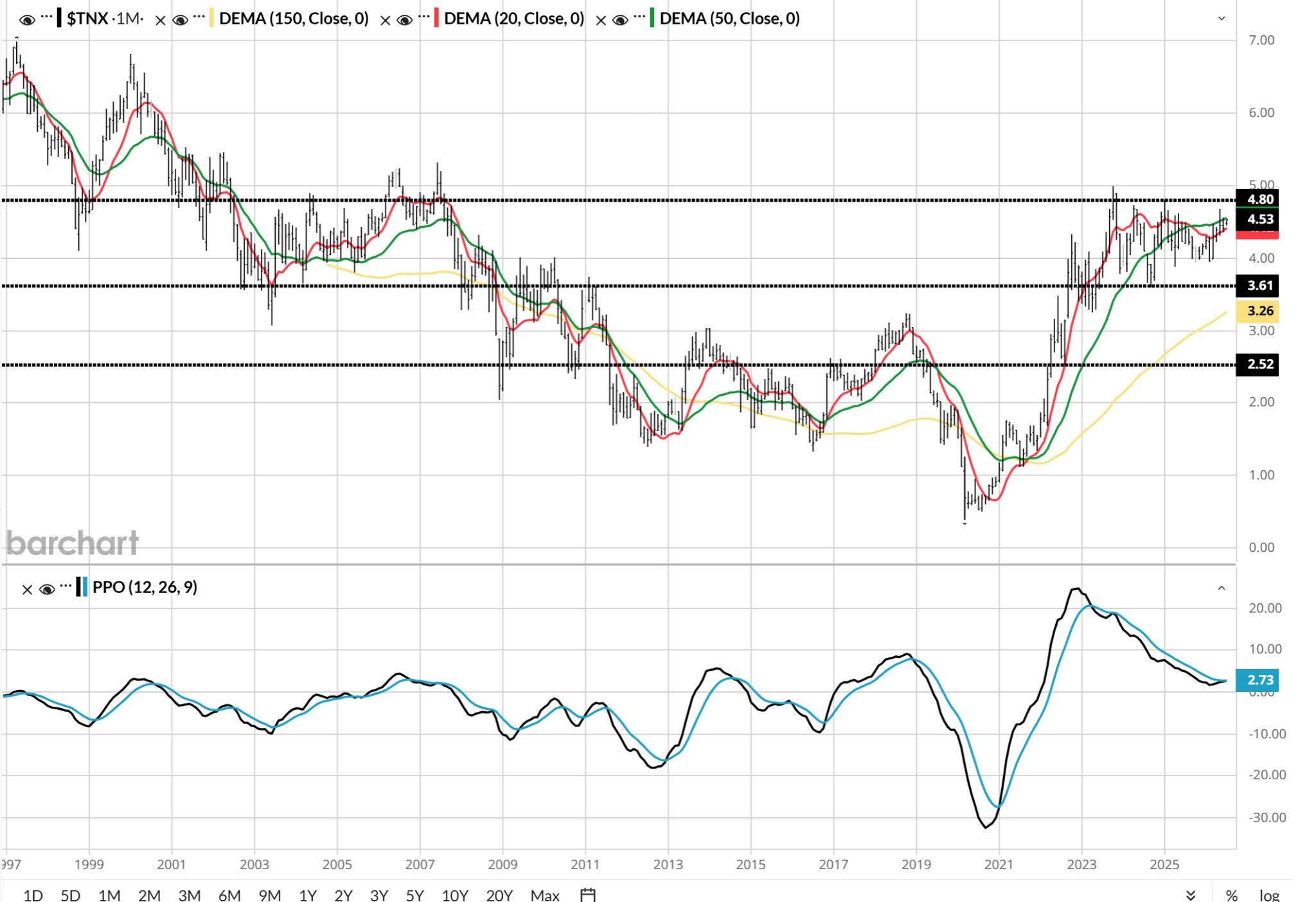
Task: Select the 5D time range
Action: point(70,895)
